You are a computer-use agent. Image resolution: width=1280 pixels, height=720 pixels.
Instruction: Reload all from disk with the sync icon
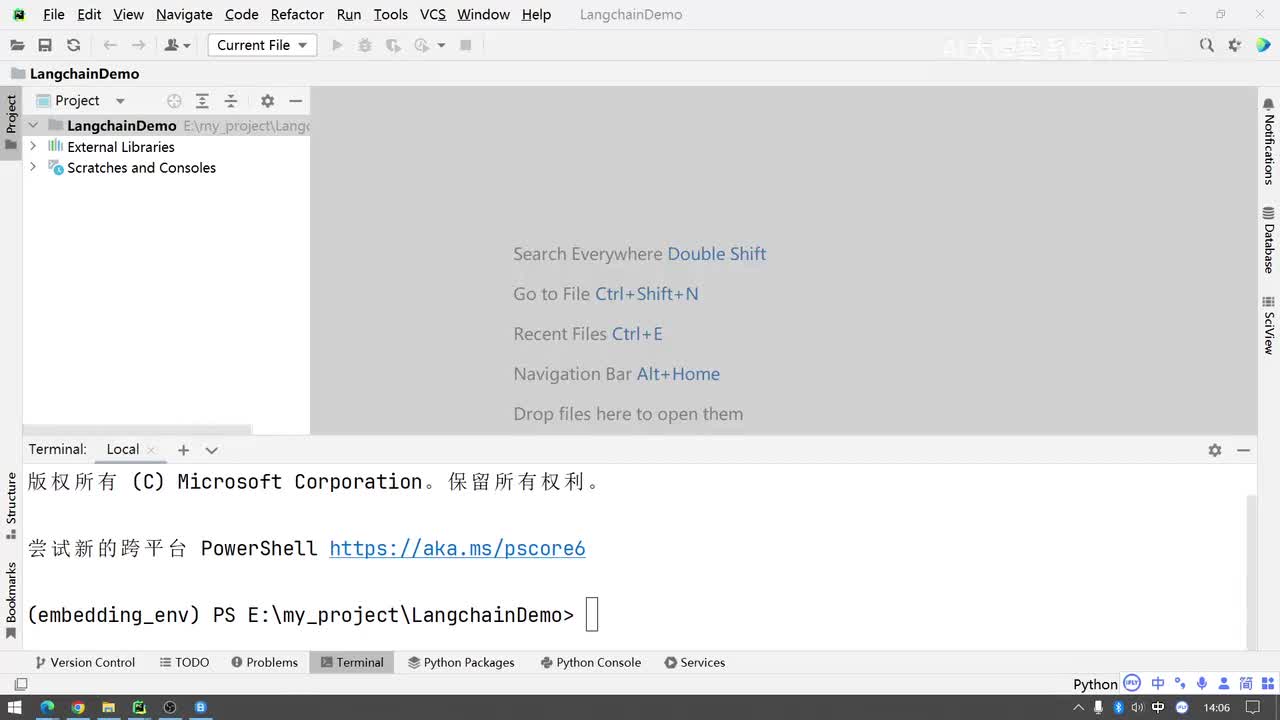(x=73, y=45)
